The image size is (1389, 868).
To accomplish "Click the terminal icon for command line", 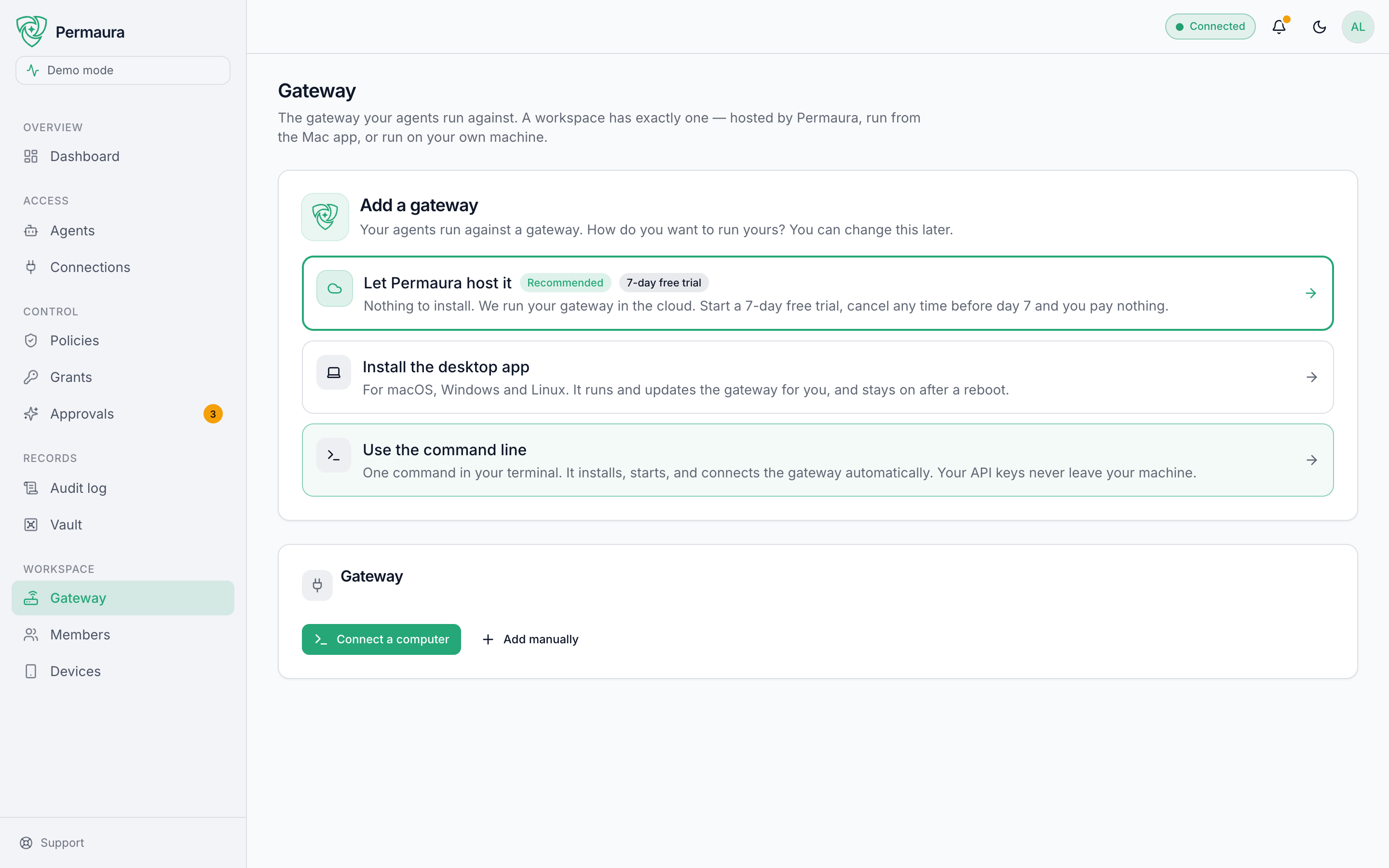I will pyautogui.click(x=333, y=455).
